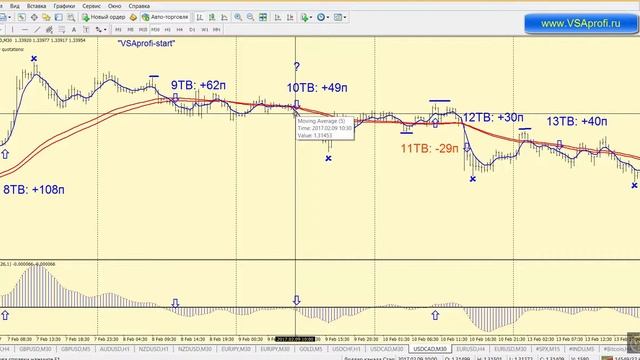Toggle the Авто-торговля button
Viewport: 640px width, 360px height.
165,17
